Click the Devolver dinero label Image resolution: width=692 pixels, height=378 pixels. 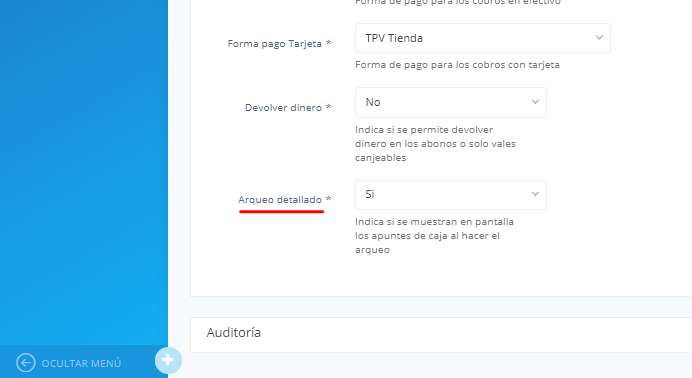[x=283, y=108]
